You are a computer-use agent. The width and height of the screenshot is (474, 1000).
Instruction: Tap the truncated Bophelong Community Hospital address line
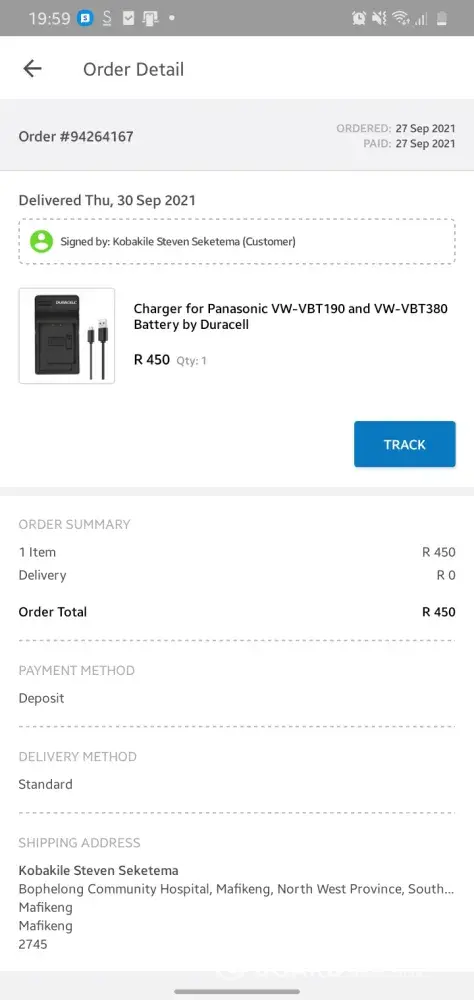click(236, 888)
